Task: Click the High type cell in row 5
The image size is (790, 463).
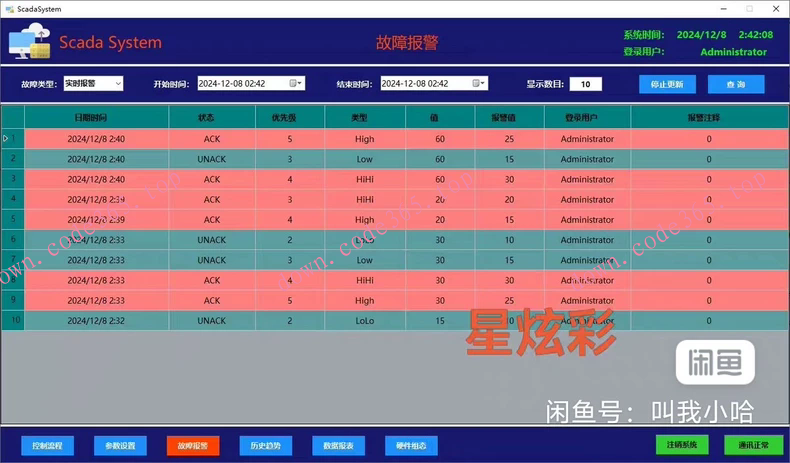Action: [365, 220]
